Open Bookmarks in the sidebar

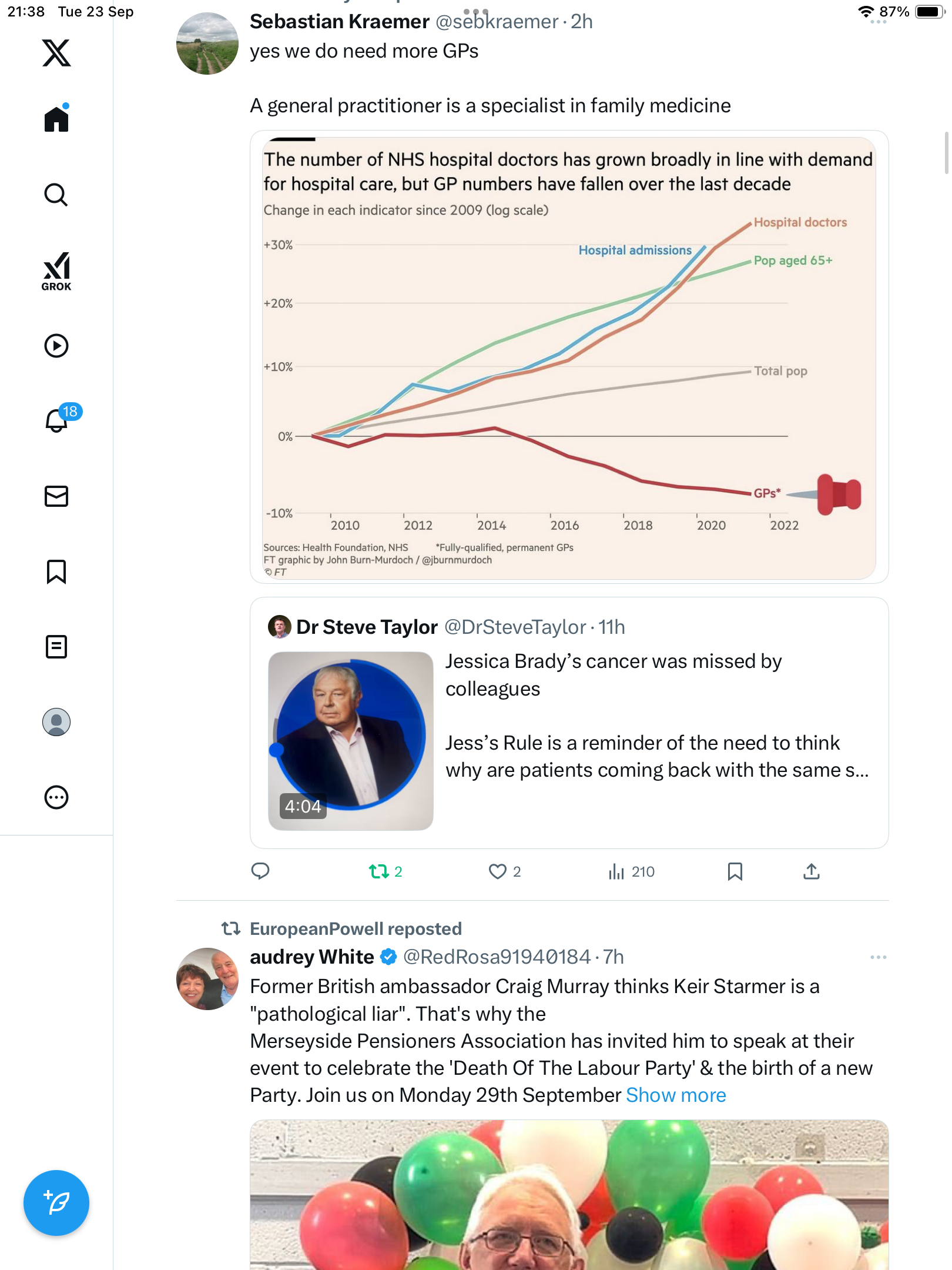click(56, 571)
